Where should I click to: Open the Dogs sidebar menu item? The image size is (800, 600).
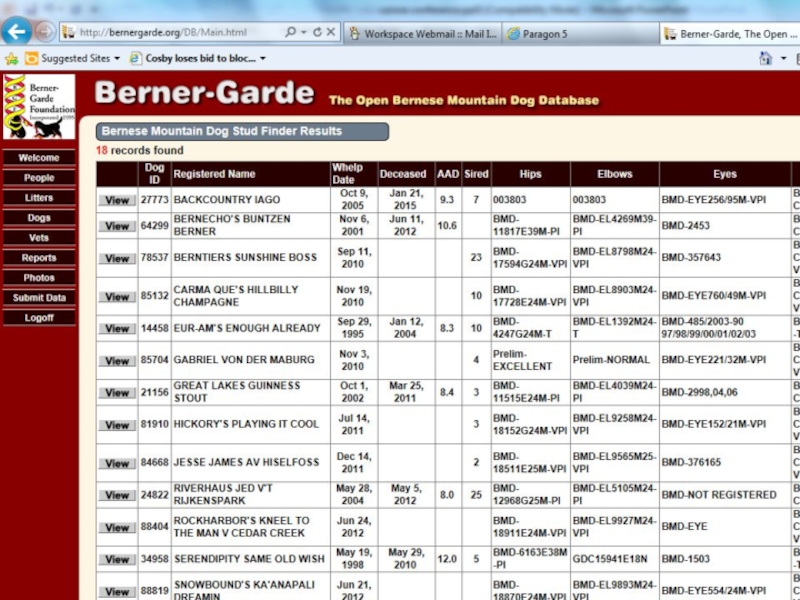tap(39, 217)
